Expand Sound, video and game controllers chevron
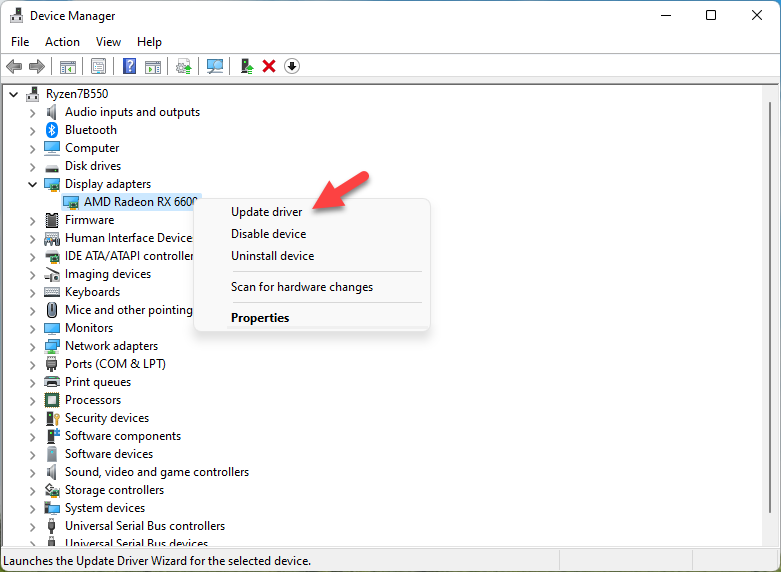 32,472
